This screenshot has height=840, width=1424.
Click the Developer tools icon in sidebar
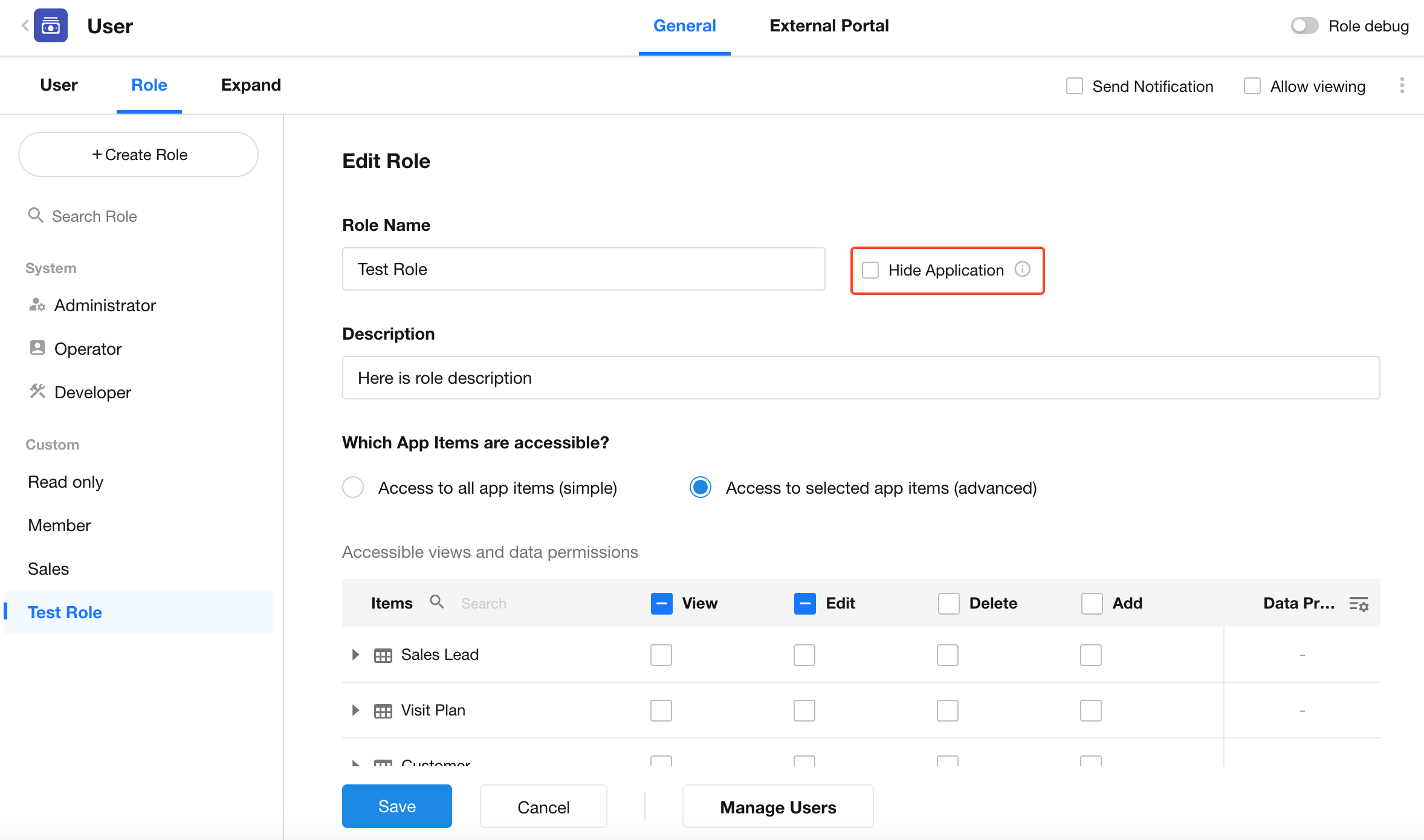[x=37, y=392]
